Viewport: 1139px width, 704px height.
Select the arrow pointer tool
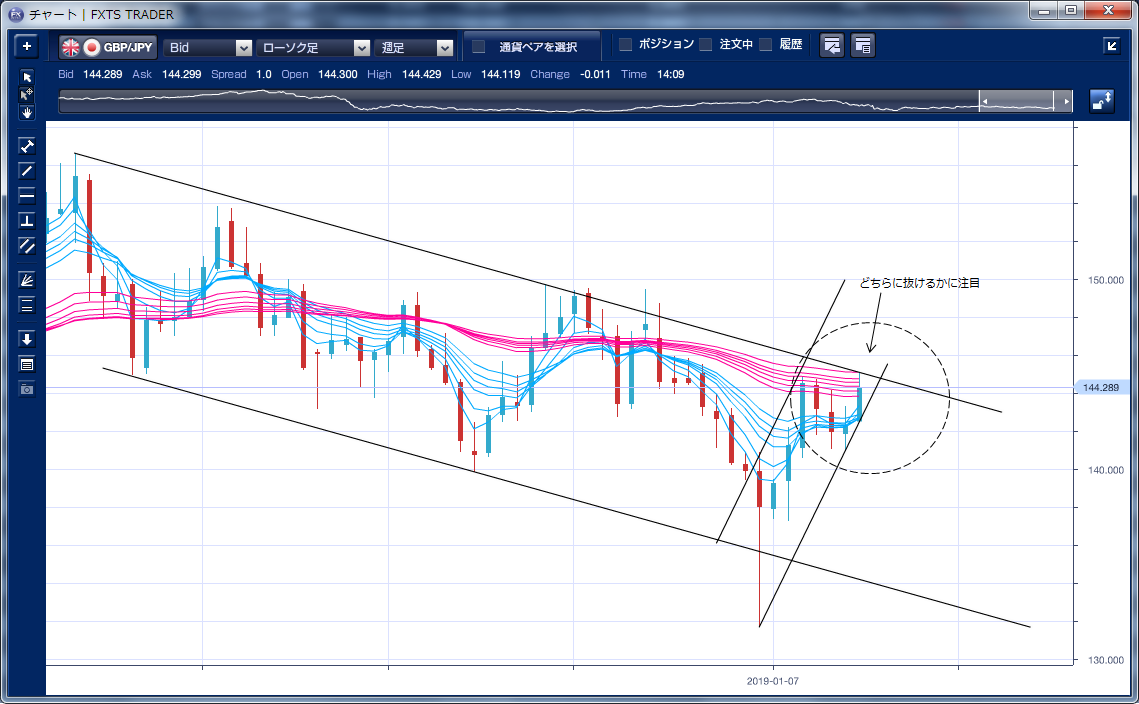pyautogui.click(x=27, y=77)
